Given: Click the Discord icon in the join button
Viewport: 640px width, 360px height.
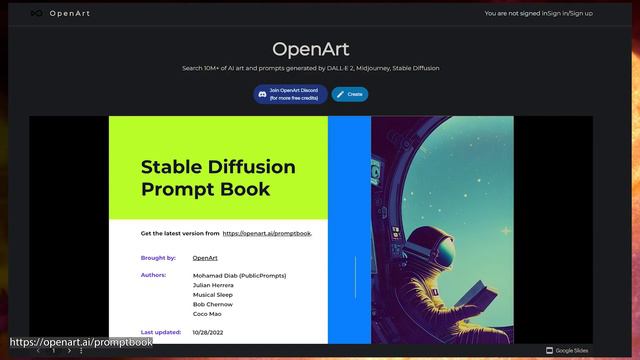Looking at the screenshot, I should [x=262, y=94].
